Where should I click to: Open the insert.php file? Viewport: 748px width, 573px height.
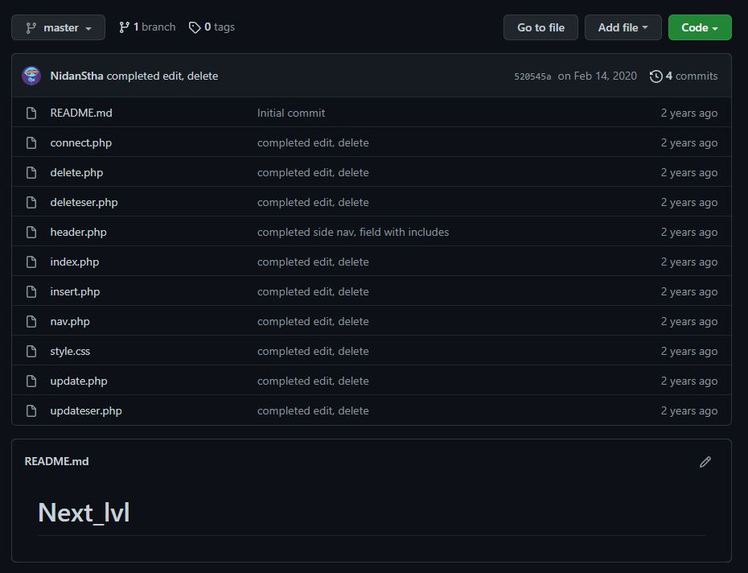coord(75,292)
